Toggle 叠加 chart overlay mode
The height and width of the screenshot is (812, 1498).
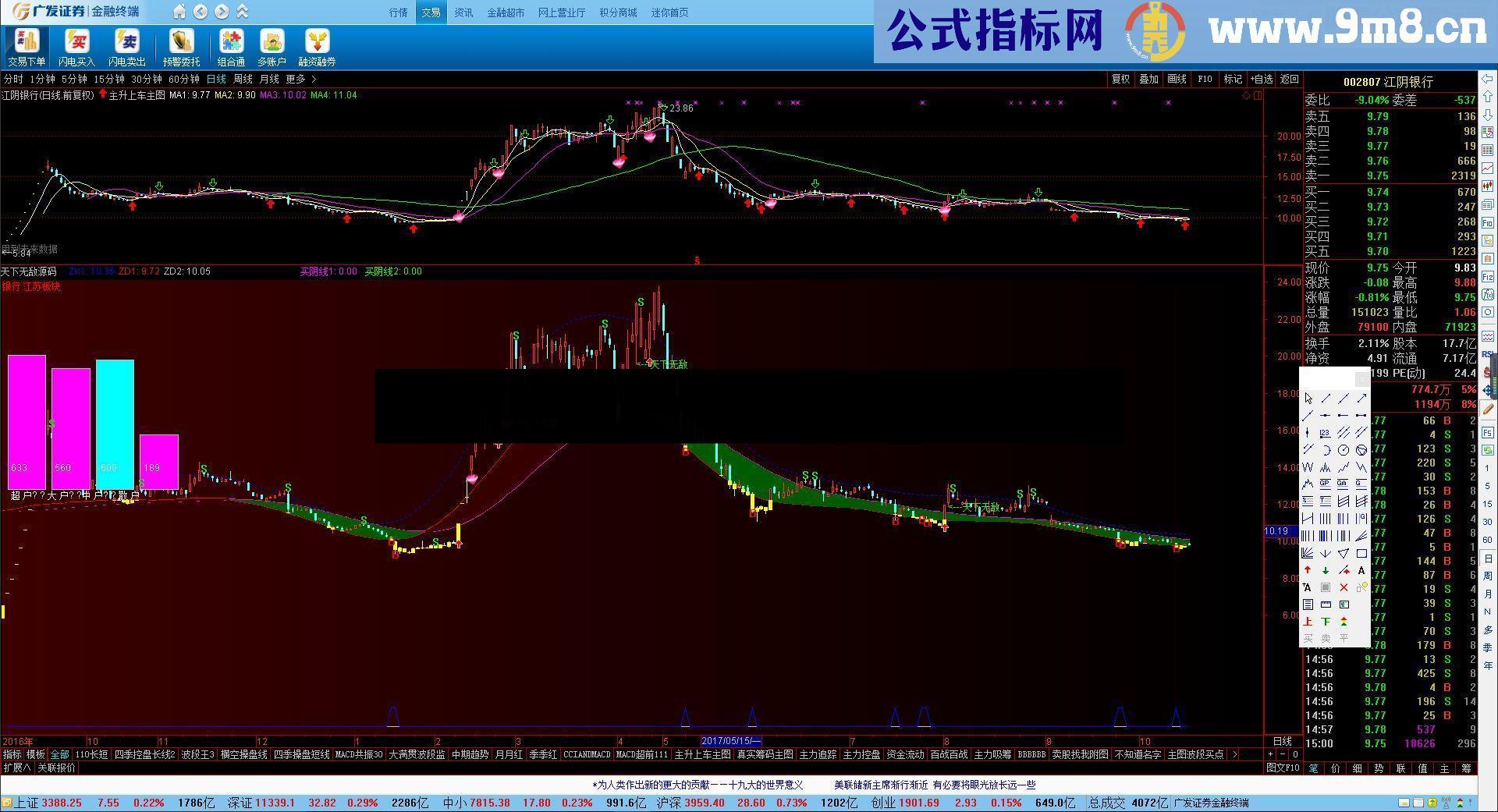click(x=1148, y=79)
